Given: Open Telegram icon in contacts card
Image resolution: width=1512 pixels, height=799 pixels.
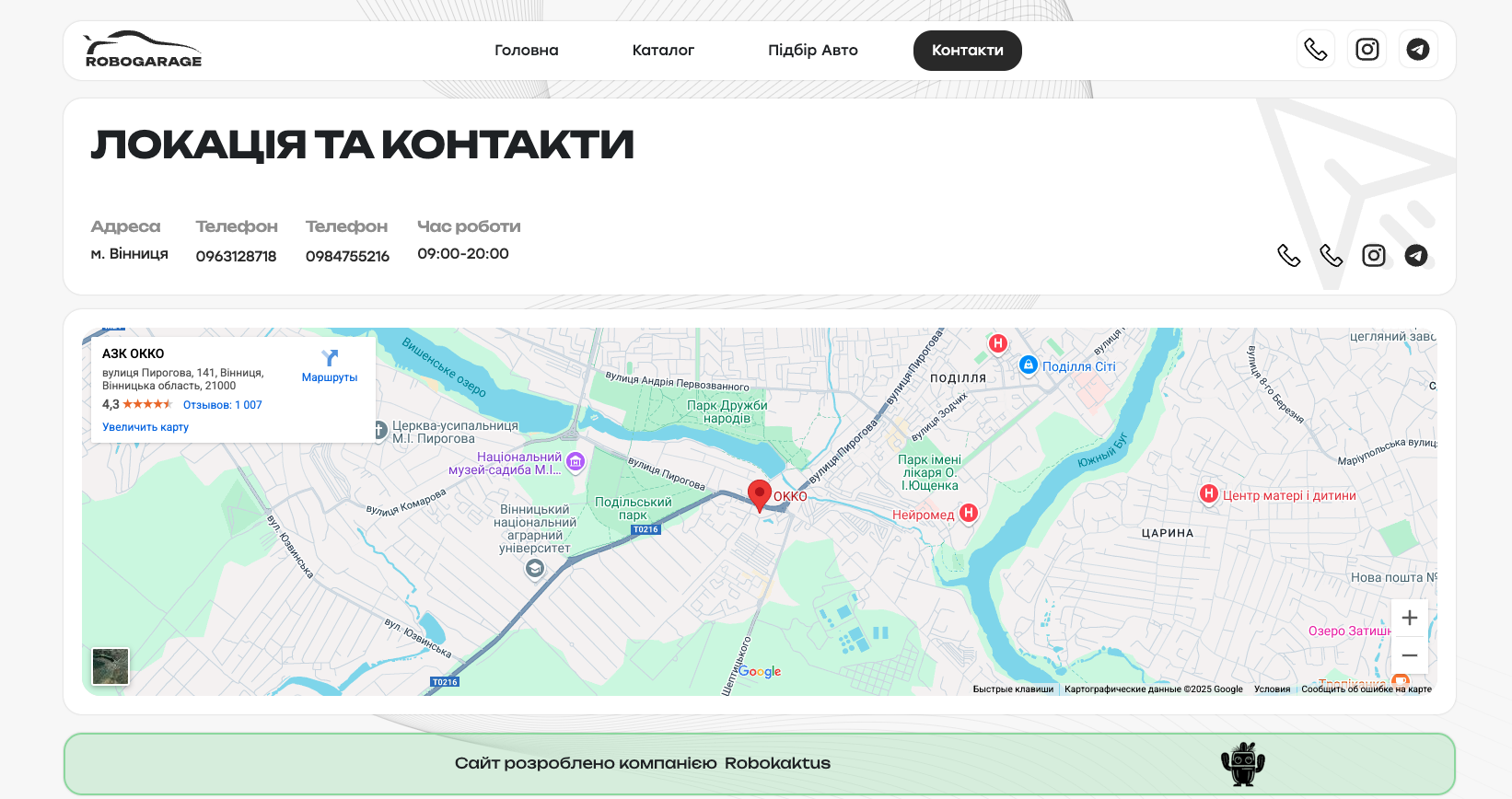Looking at the screenshot, I should coord(1416,256).
